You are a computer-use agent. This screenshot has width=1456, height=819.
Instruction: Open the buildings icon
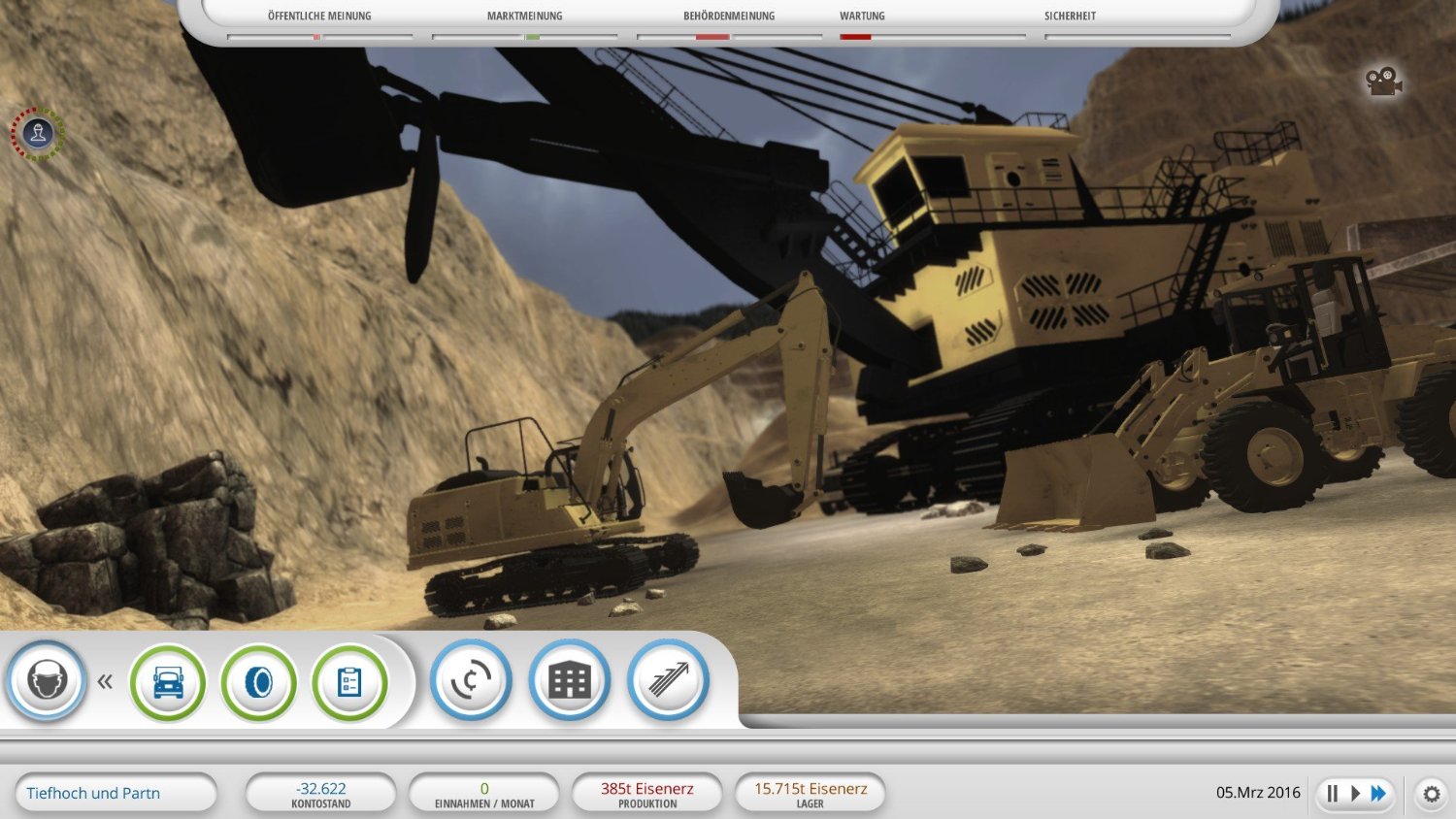(570, 680)
